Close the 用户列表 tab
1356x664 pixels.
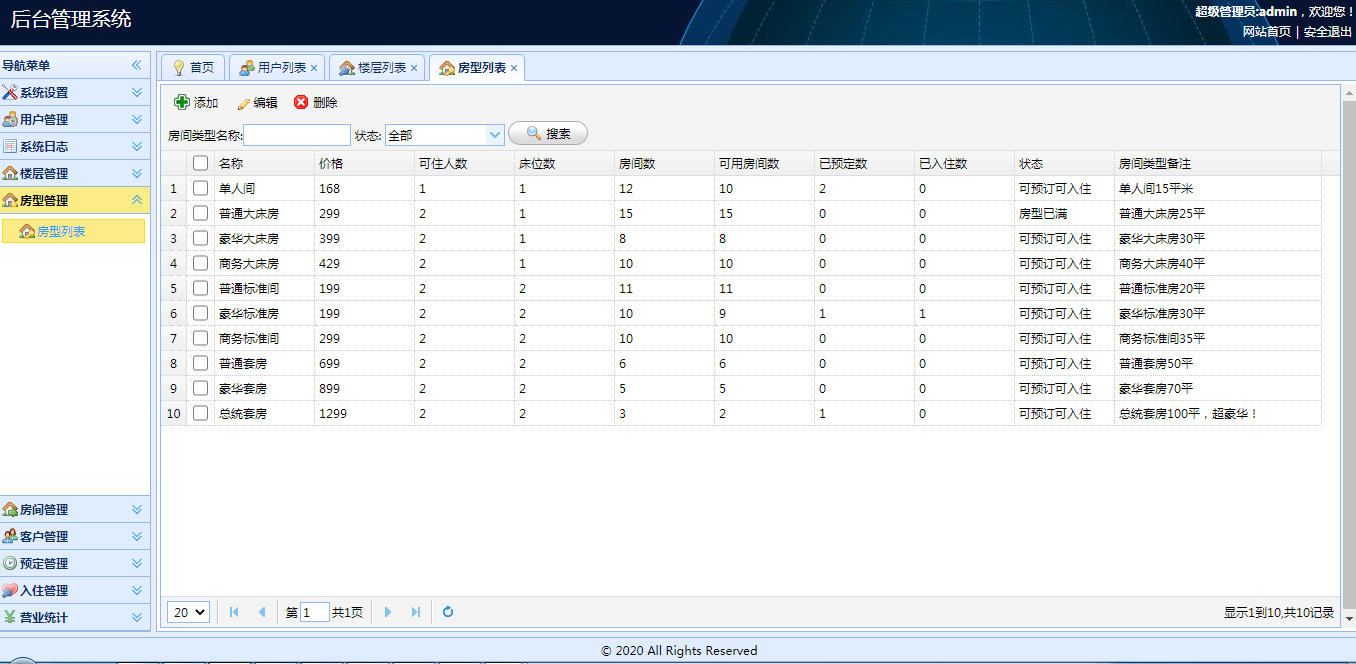pyautogui.click(x=314, y=68)
